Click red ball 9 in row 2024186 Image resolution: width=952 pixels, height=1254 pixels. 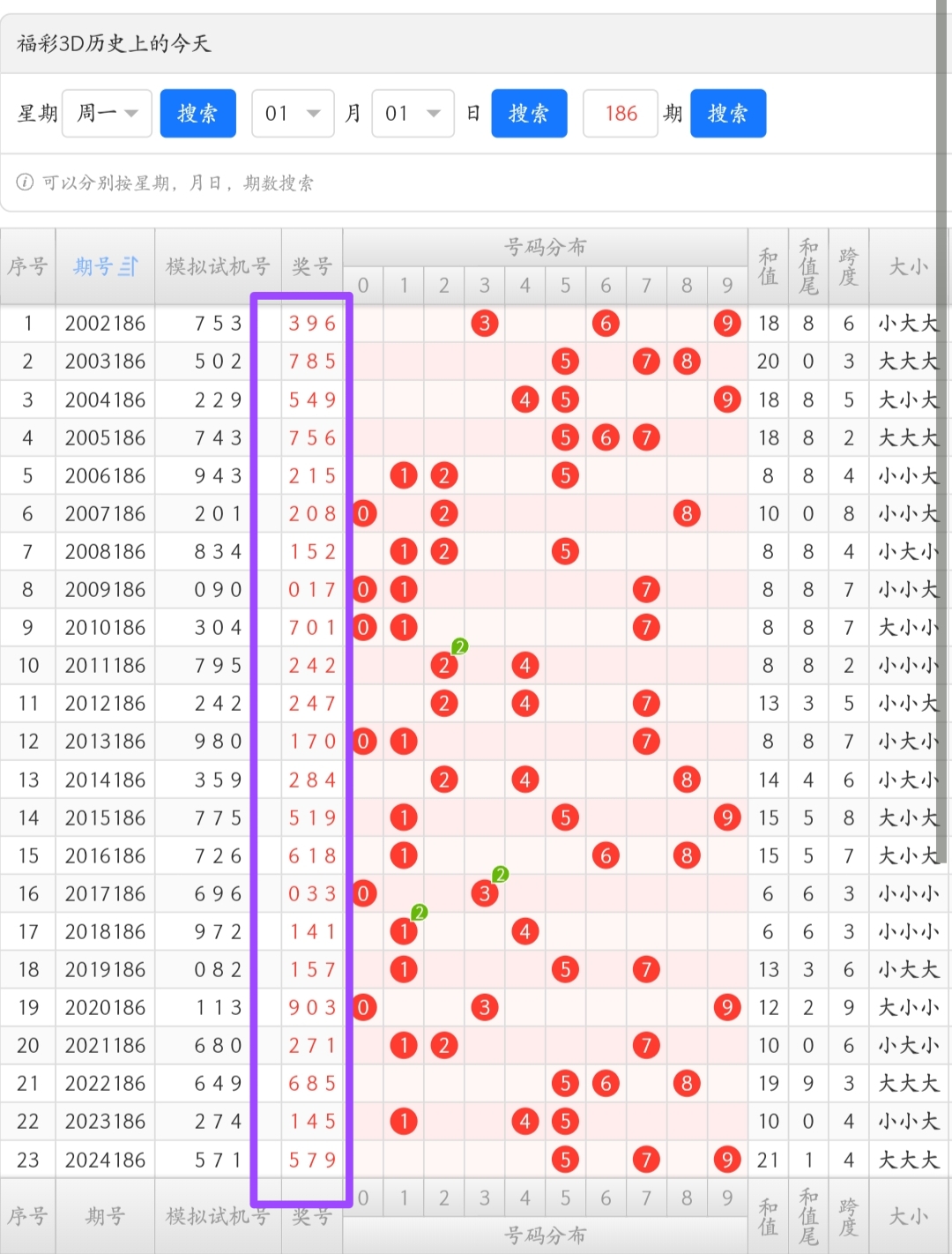727,1161
